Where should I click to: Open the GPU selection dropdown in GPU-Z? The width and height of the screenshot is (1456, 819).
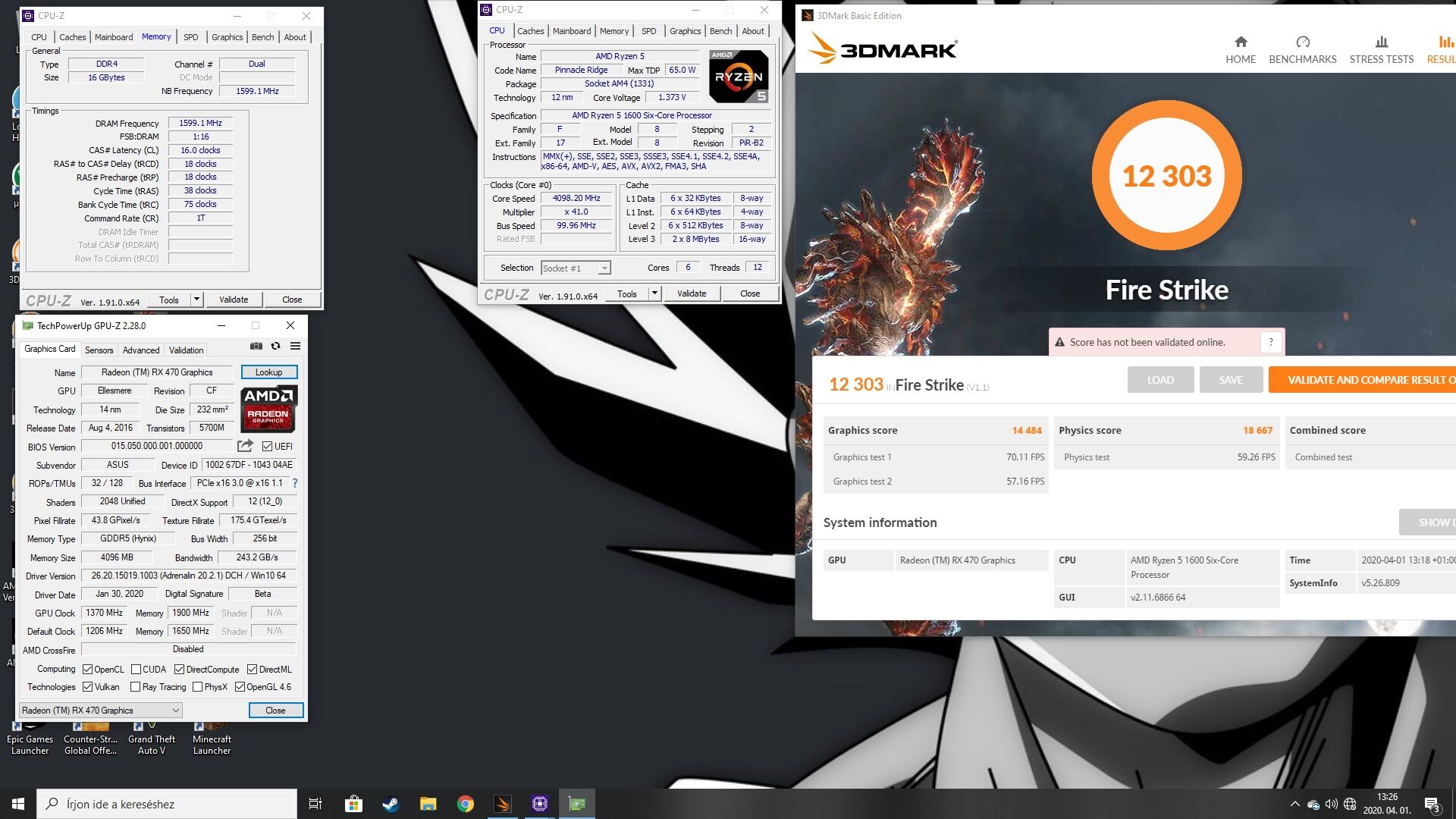100,711
